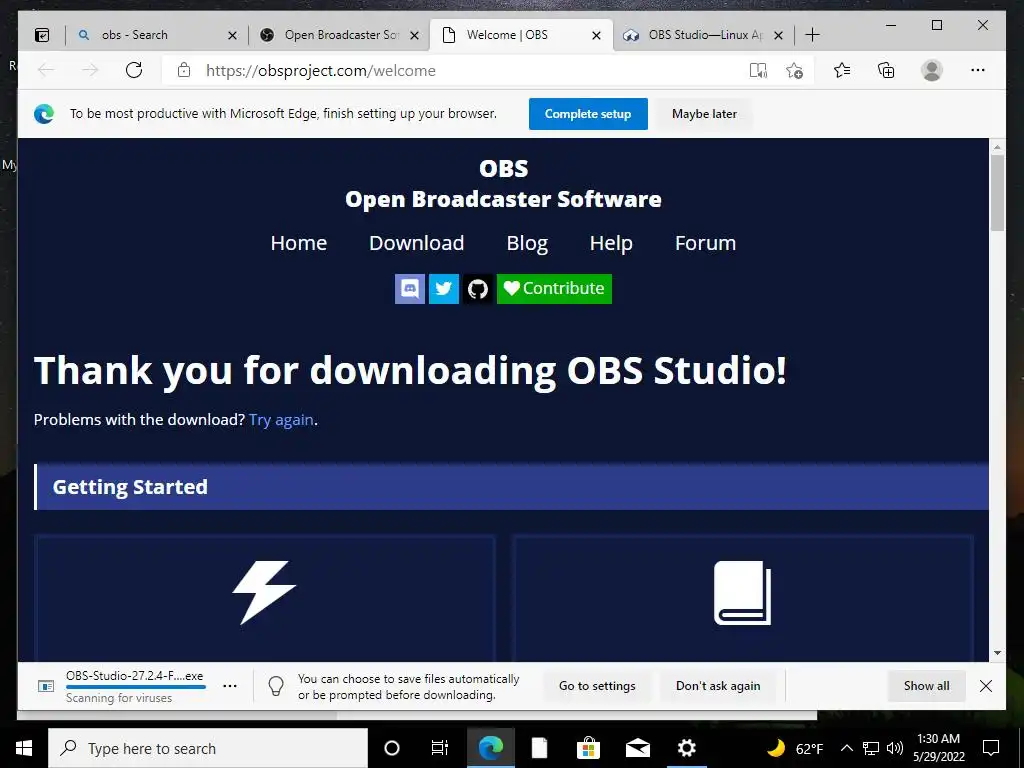Open download options for OBS-Studio exe
Image resolution: width=1024 pixels, height=768 pixels.
pyautogui.click(x=230, y=686)
